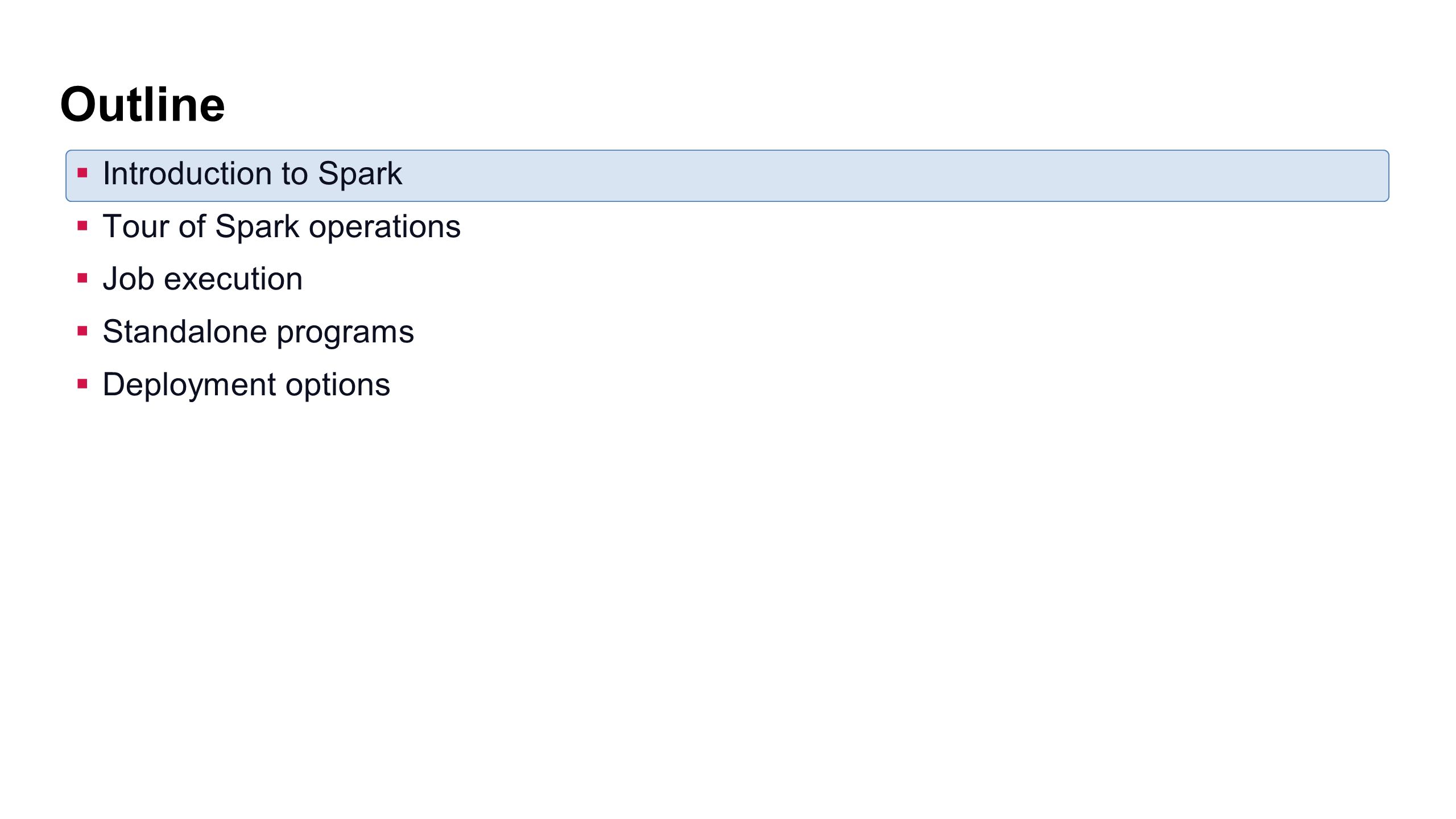Click the word options in the last bullet
Screen dimensions: 1456x819
pyautogui.click(x=338, y=386)
